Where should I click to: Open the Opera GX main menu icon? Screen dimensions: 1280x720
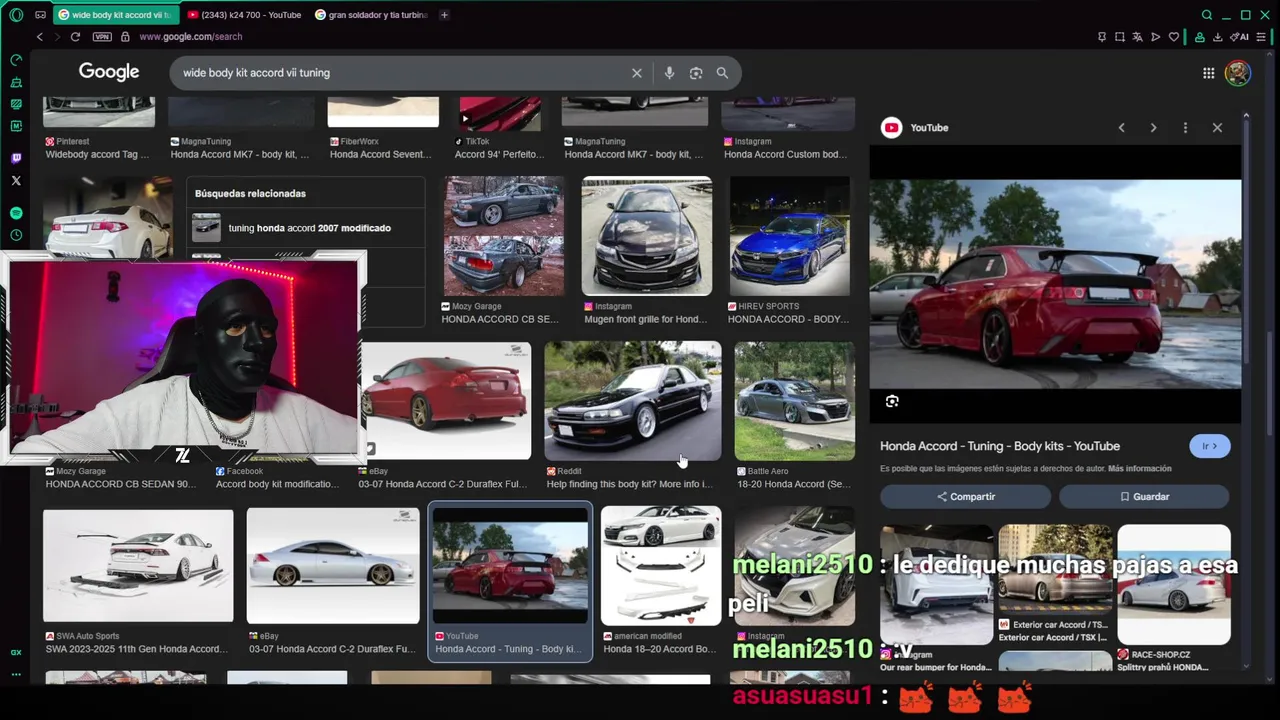point(16,15)
